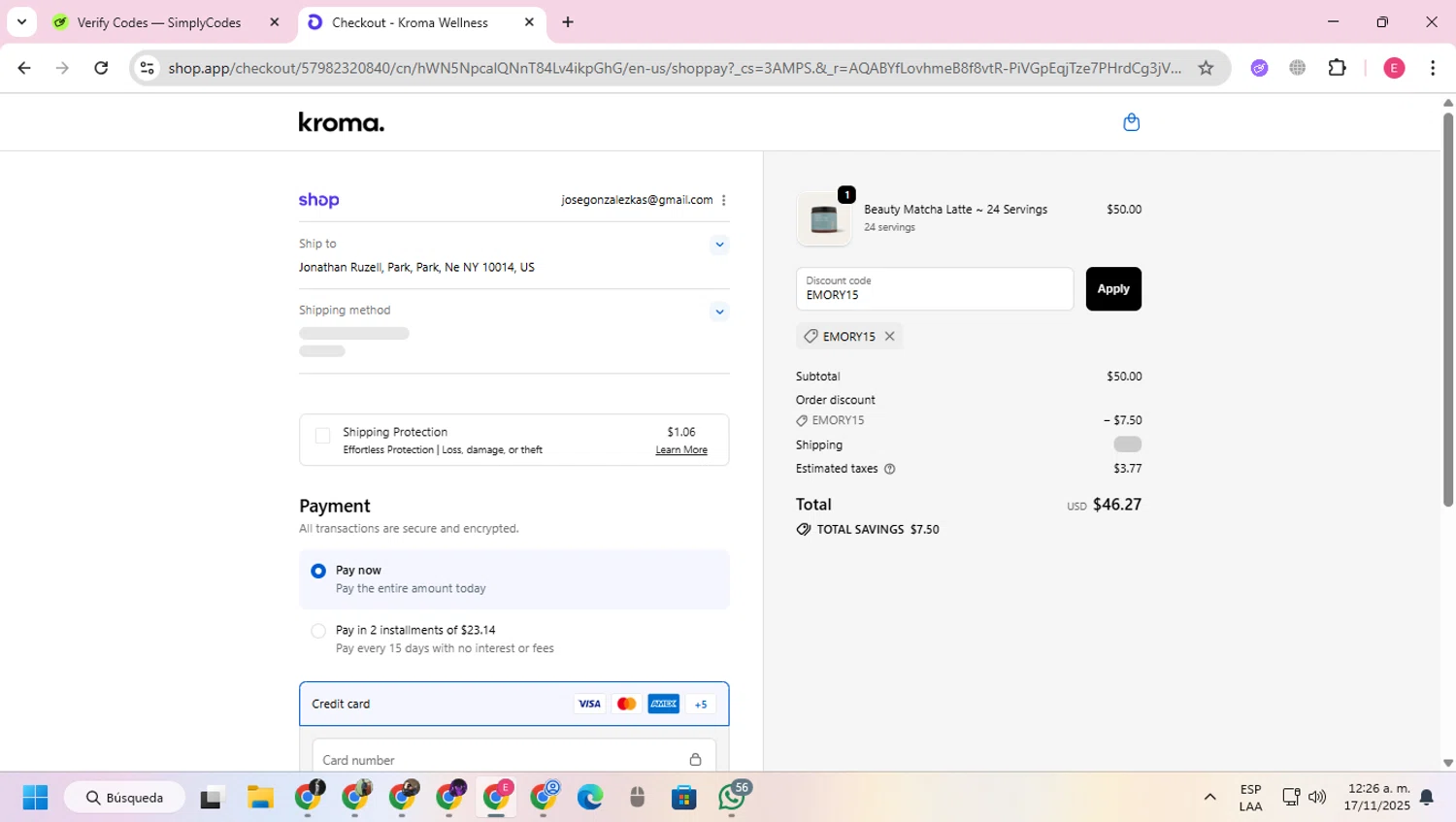The image size is (1456, 822).
Task: Click the Visa card icon
Action: (x=589, y=704)
